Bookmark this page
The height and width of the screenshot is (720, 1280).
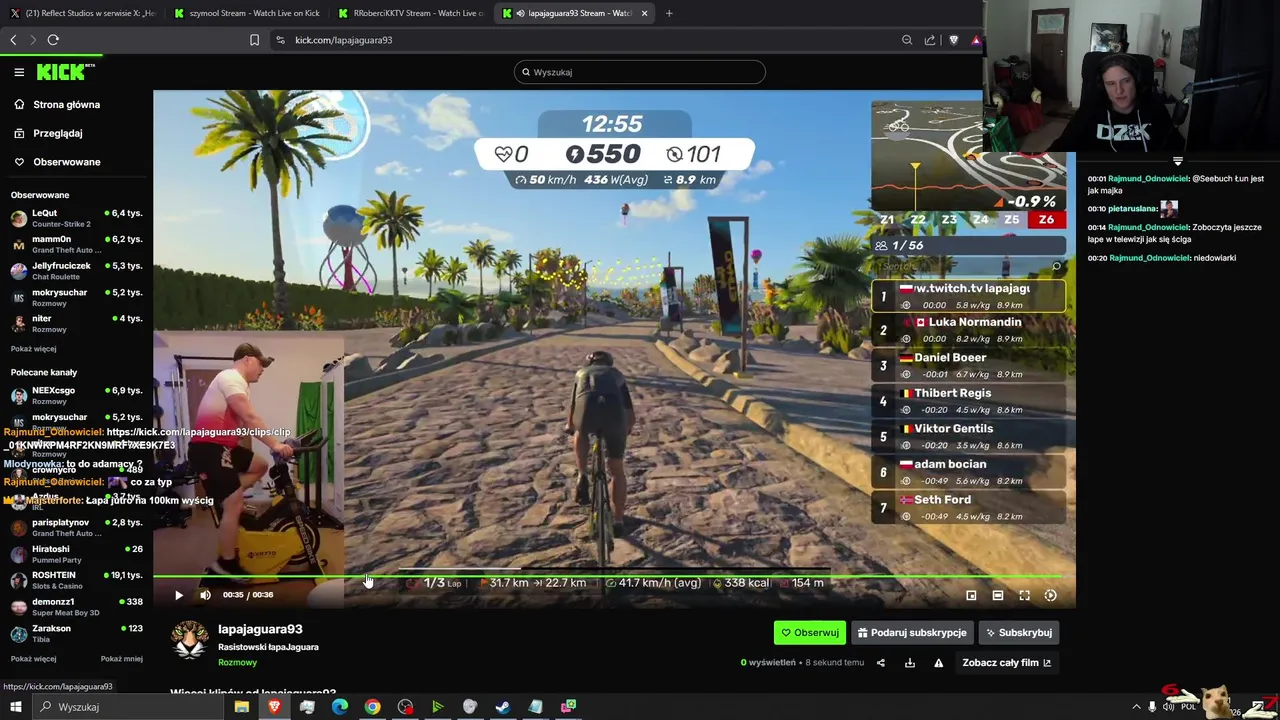tap(254, 40)
